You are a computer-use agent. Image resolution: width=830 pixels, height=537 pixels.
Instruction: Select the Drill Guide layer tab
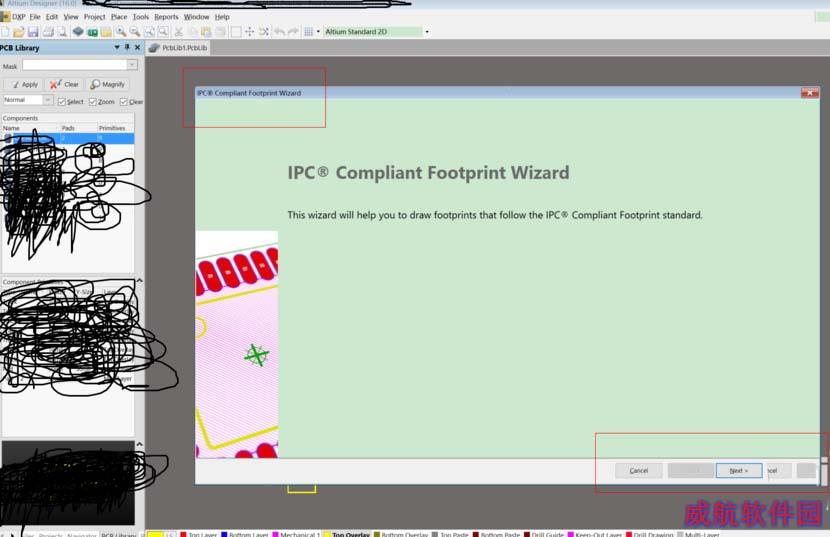[544, 534]
